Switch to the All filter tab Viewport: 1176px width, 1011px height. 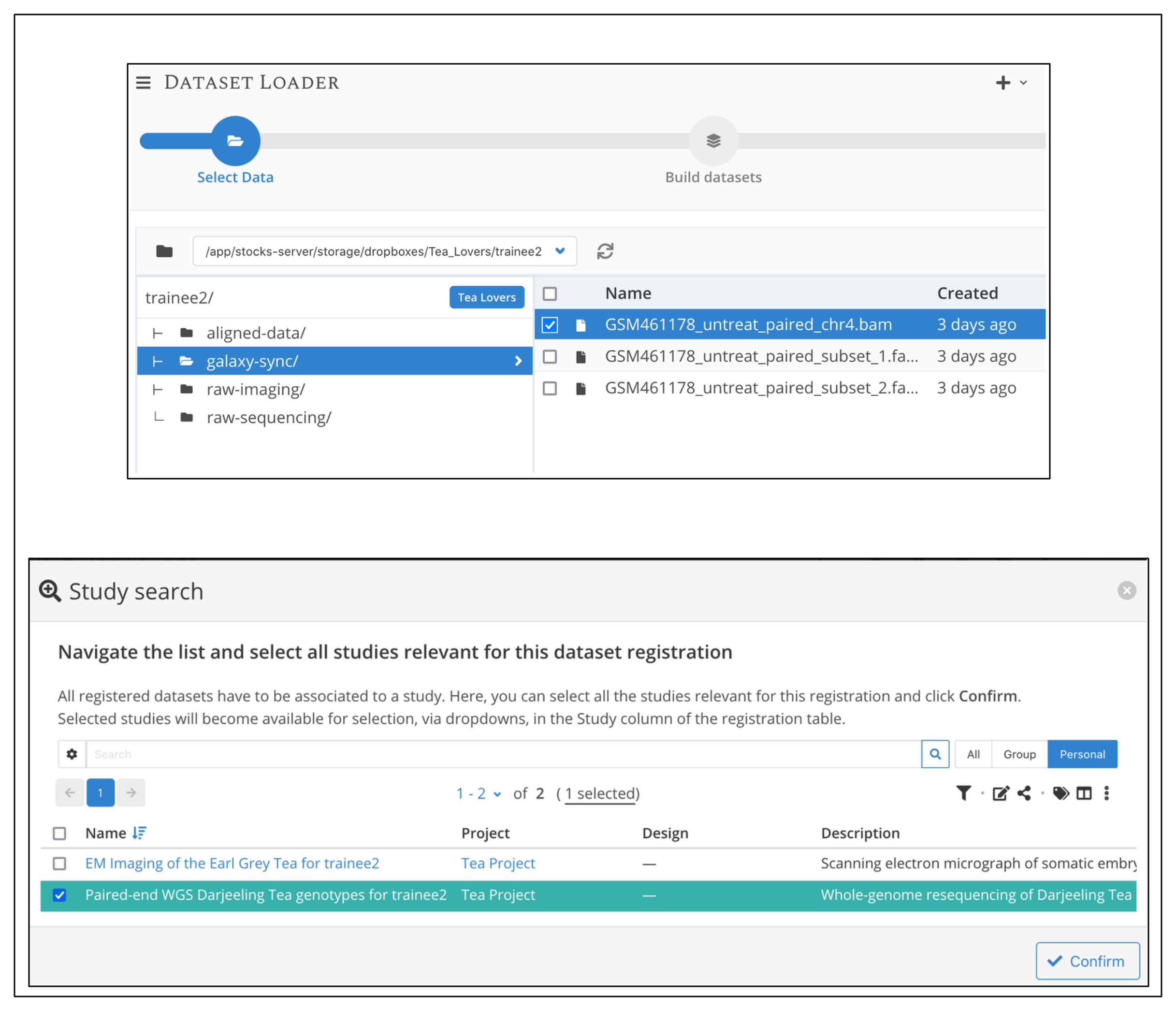pyautogui.click(x=973, y=754)
